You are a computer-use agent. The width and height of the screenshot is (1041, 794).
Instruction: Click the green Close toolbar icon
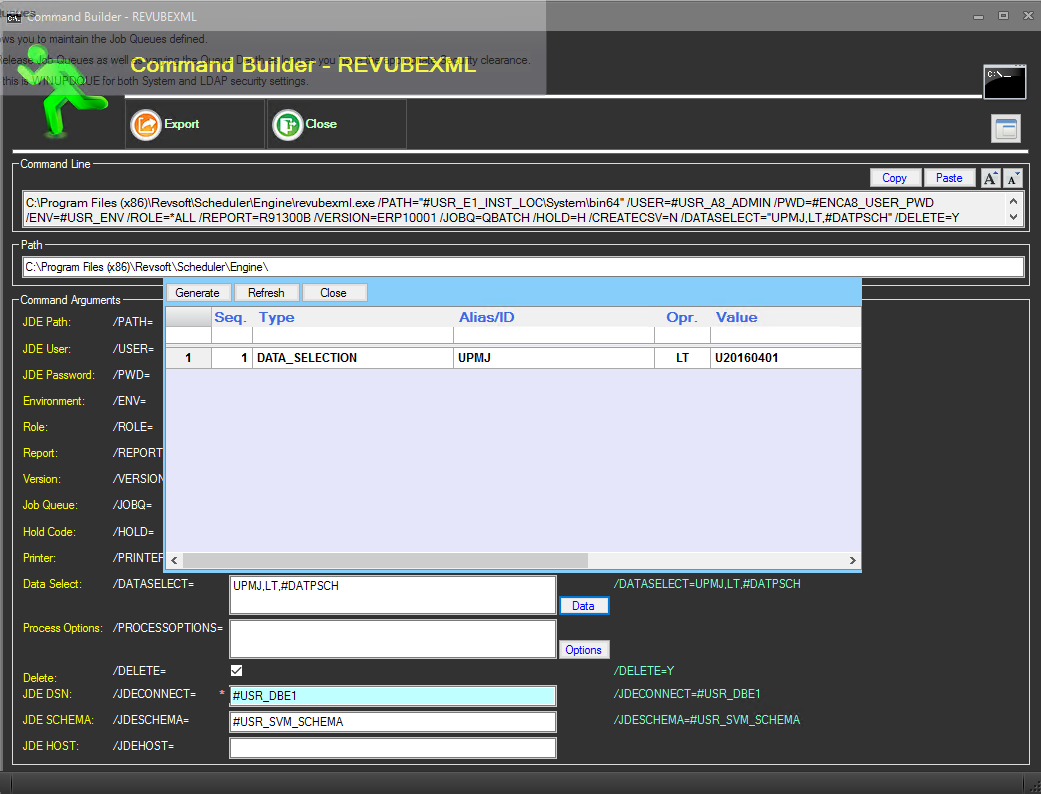287,124
